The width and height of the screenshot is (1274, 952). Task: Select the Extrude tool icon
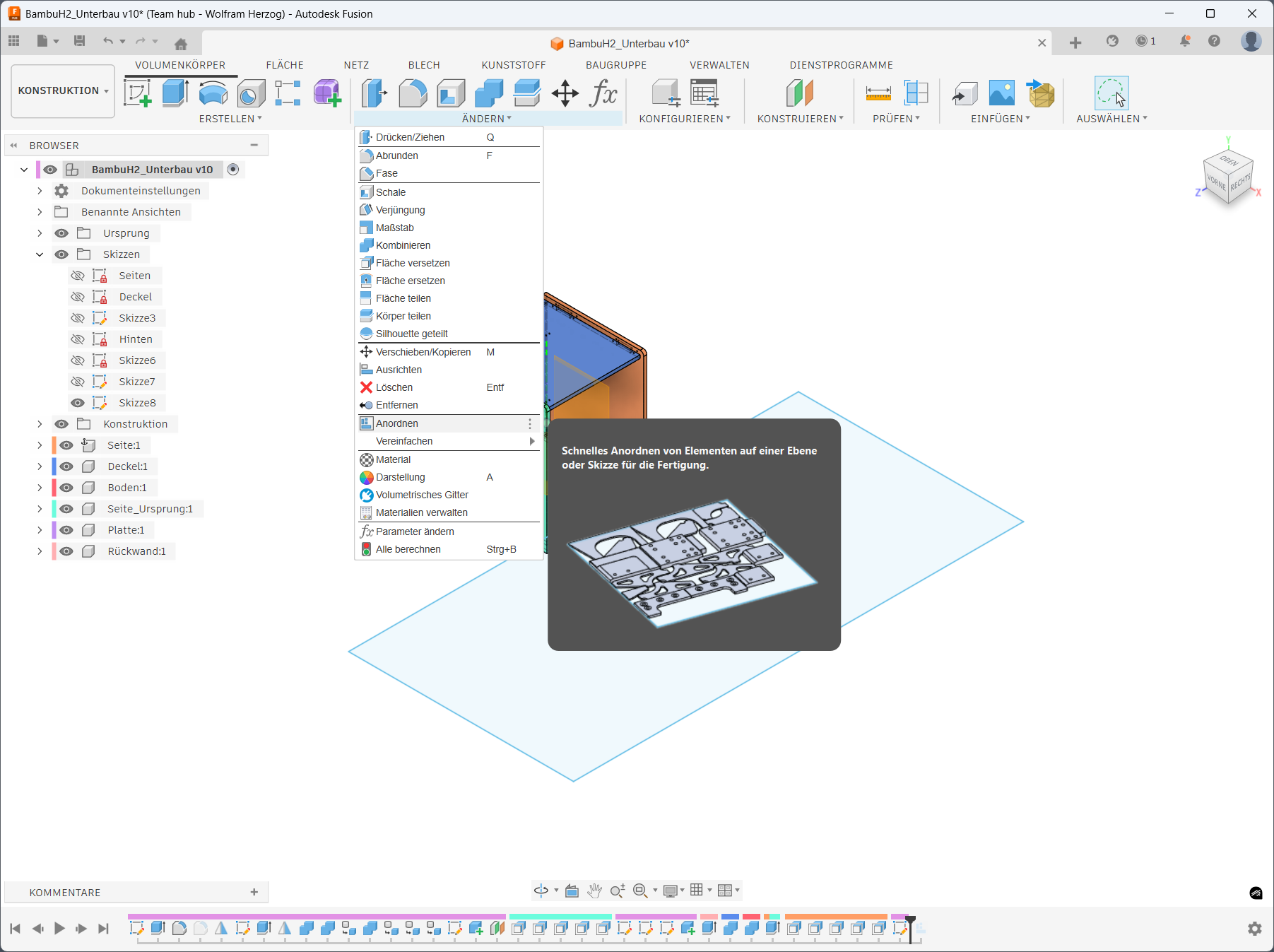coord(175,93)
